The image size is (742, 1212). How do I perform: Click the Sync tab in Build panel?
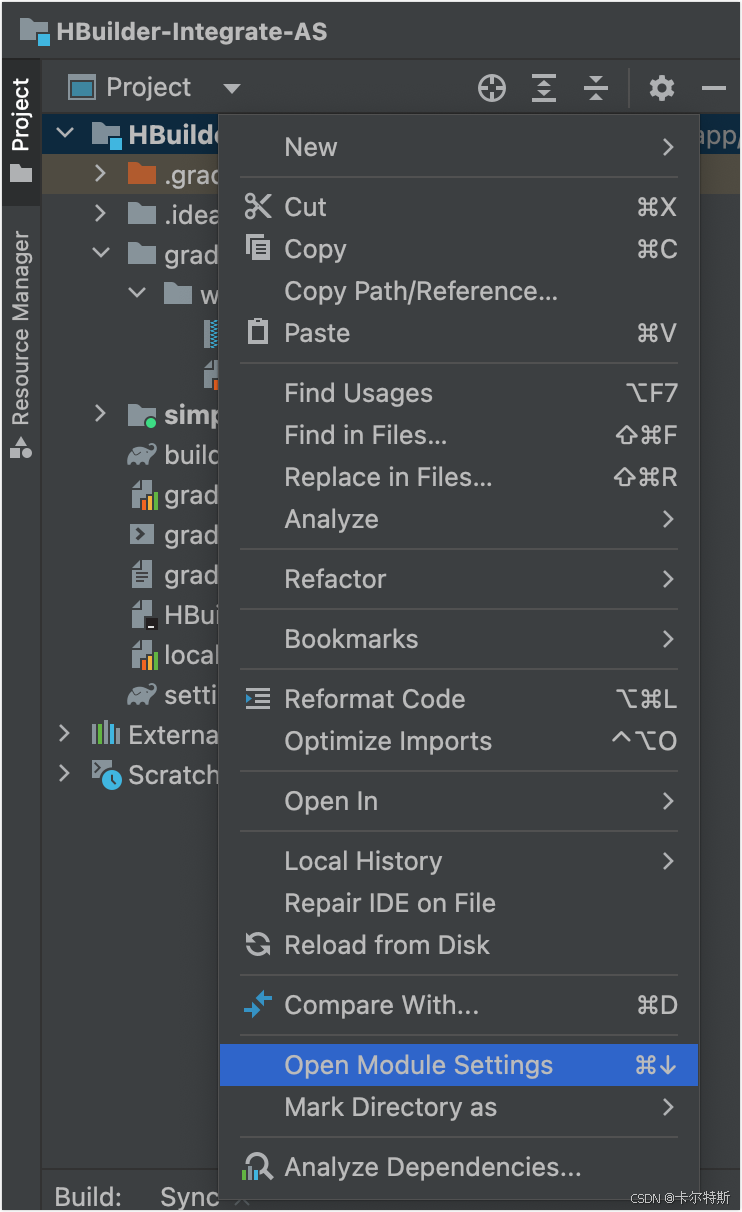(189, 1197)
